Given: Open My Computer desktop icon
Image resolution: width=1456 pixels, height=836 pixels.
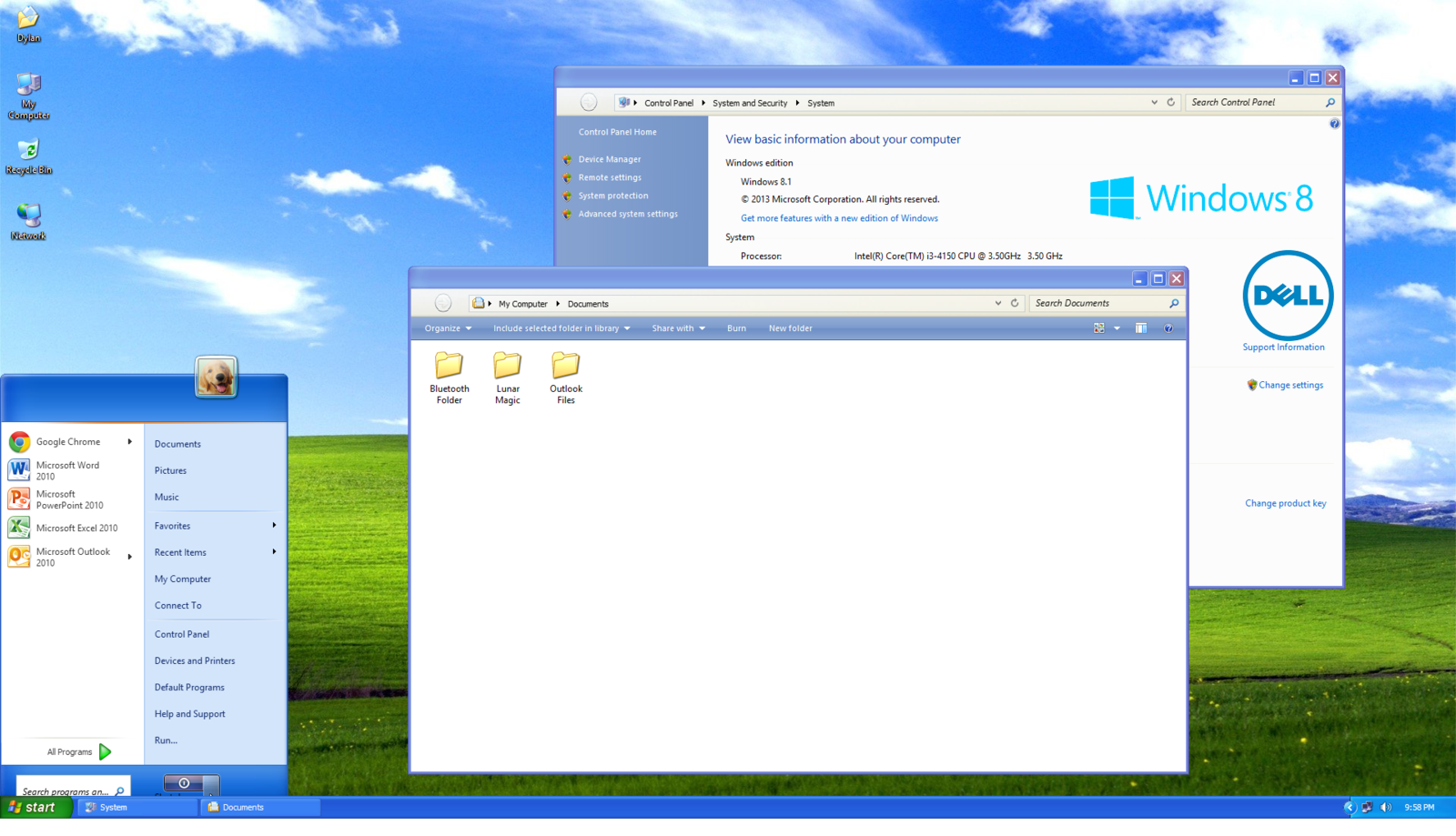Looking at the screenshot, I should pos(28,96).
